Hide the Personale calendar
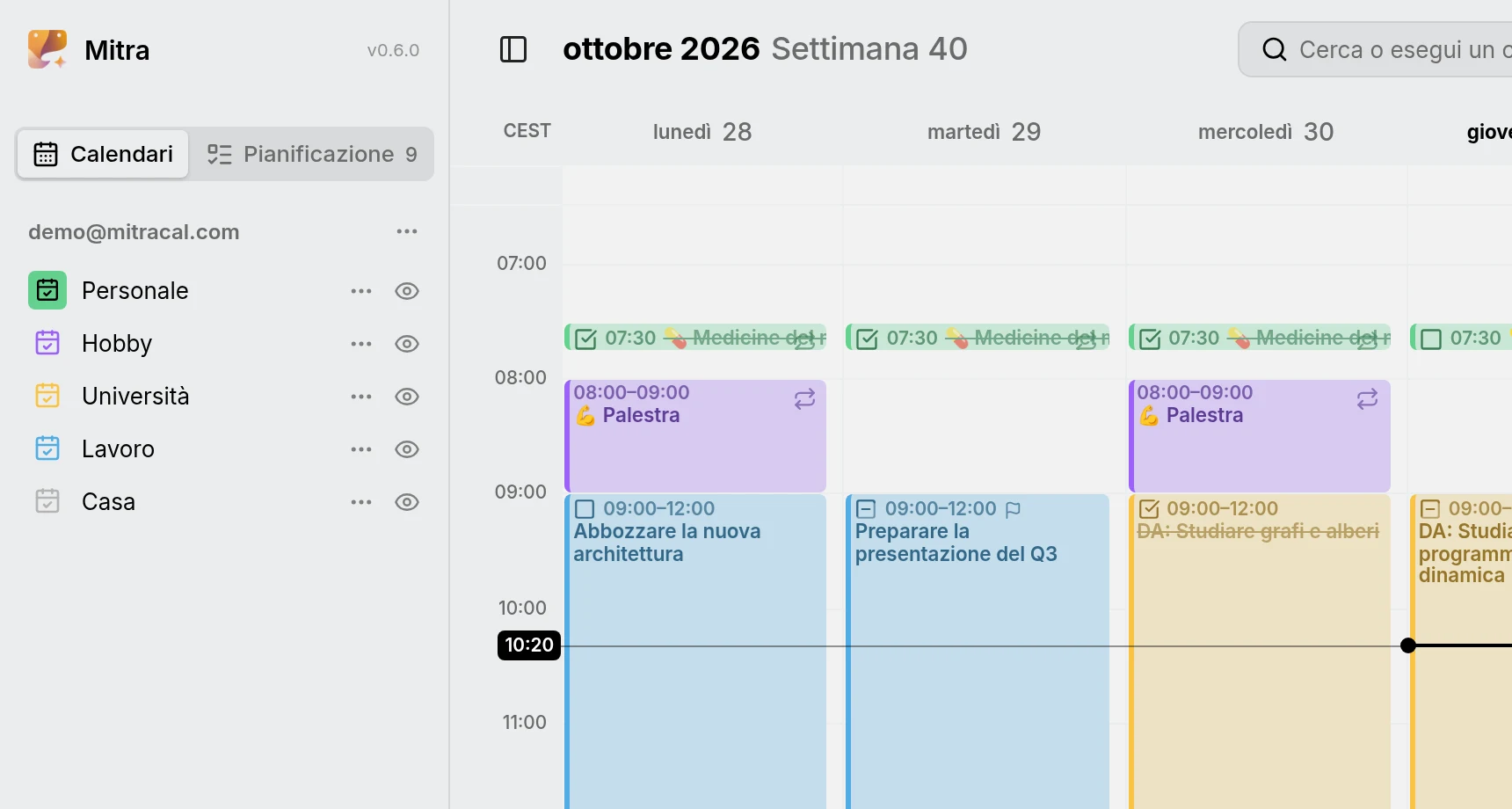1512x809 pixels. pos(406,291)
